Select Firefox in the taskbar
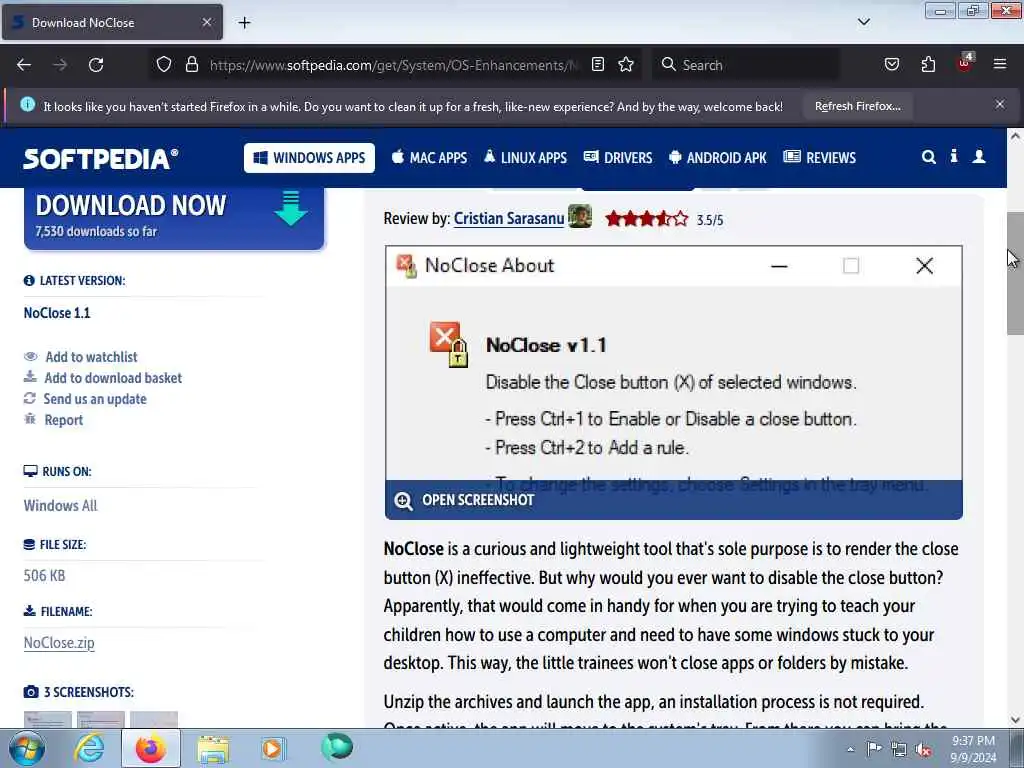The height and width of the screenshot is (768, 1024). click(x=151, y=748)
